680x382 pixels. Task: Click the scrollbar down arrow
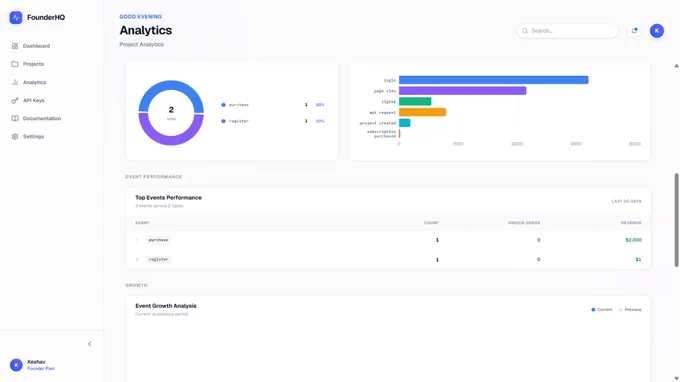[x=676, y=378]
